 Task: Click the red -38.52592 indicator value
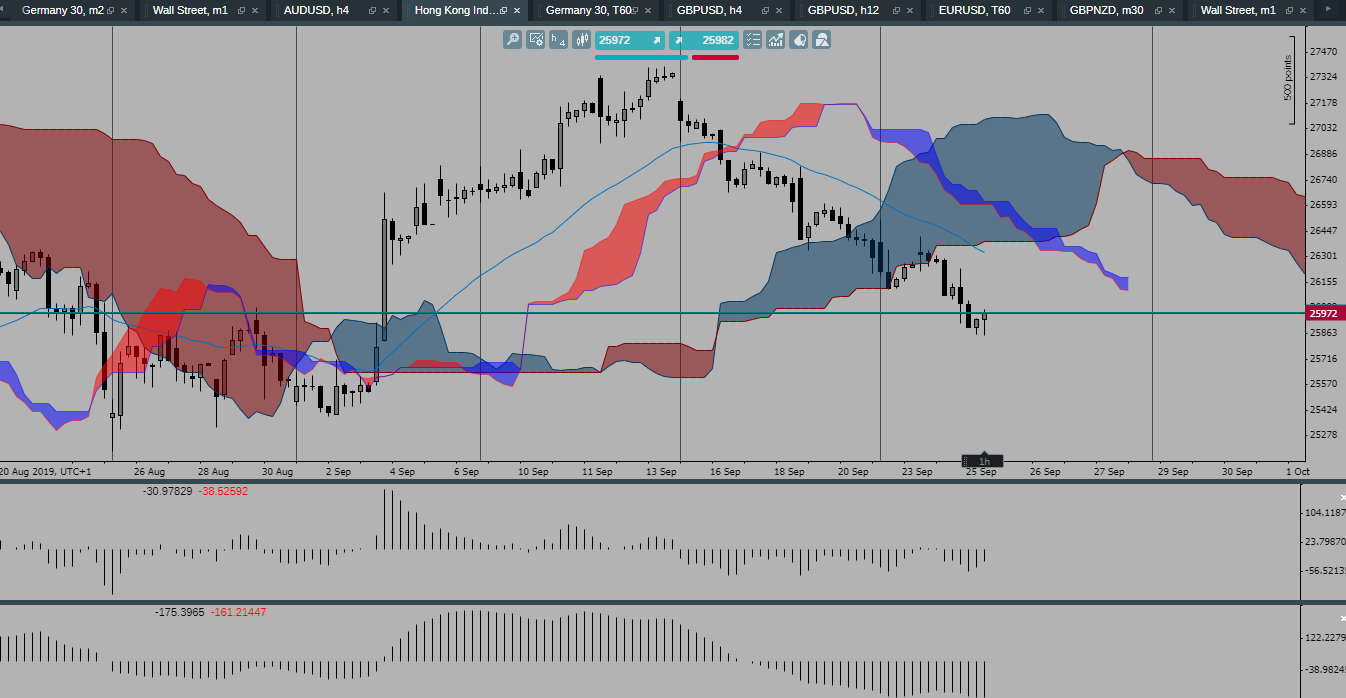click(x=223, y=491)
